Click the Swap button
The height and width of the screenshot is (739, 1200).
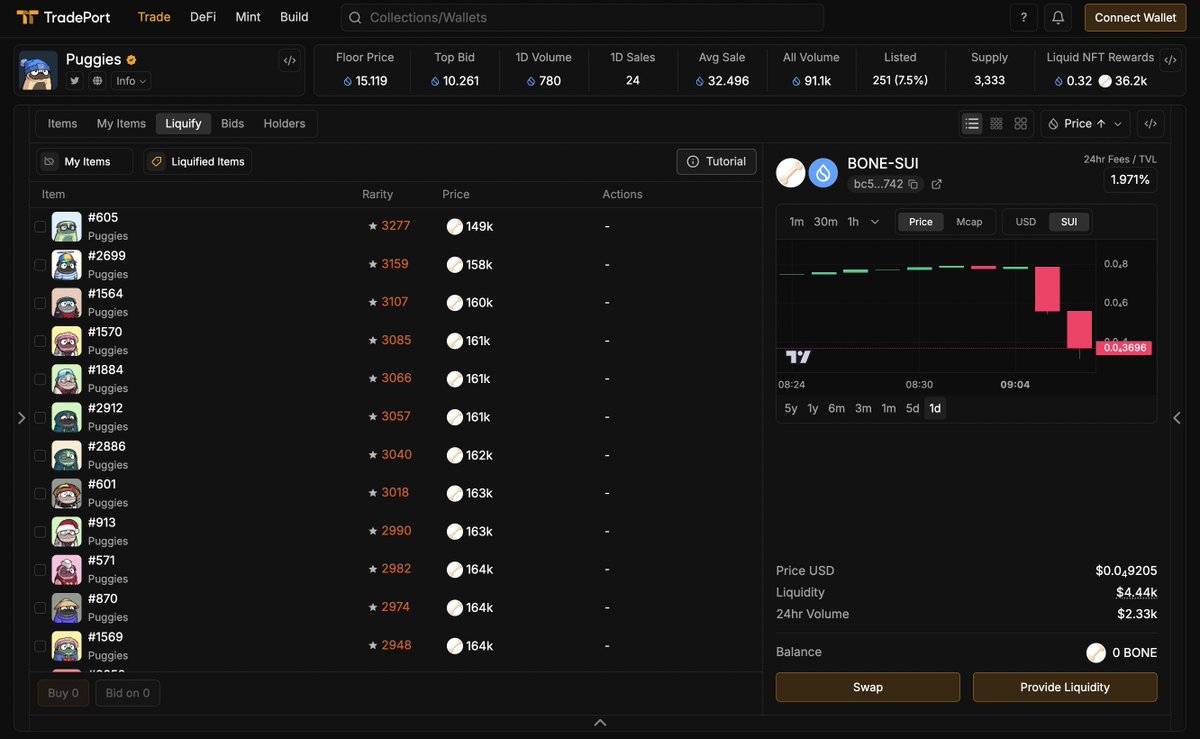[868, 687]
